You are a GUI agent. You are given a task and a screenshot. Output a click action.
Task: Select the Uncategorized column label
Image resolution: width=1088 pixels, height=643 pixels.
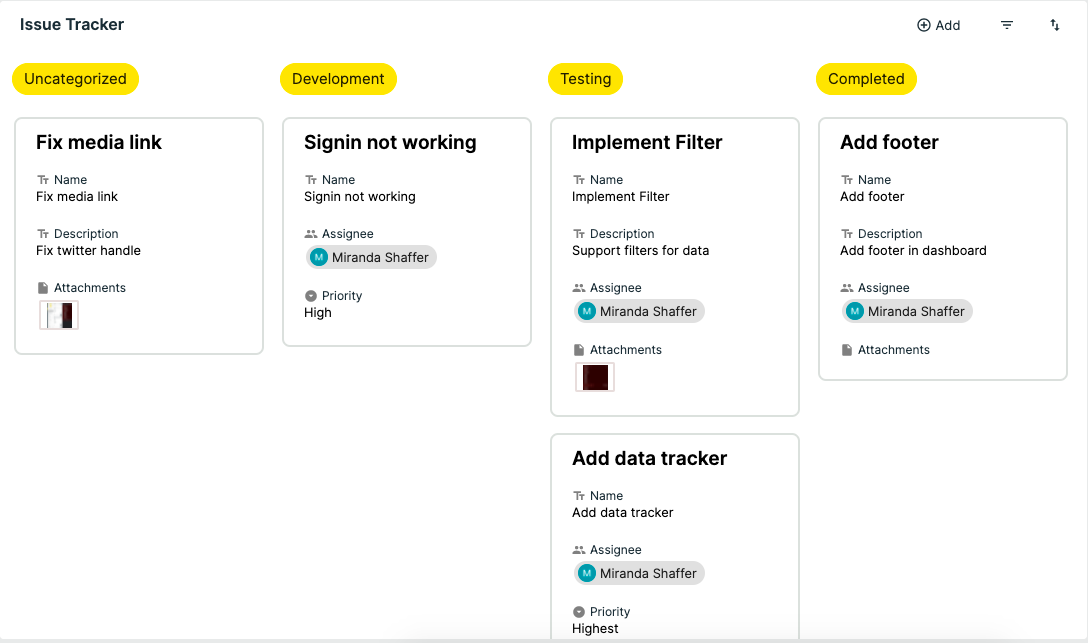[75, 79]
